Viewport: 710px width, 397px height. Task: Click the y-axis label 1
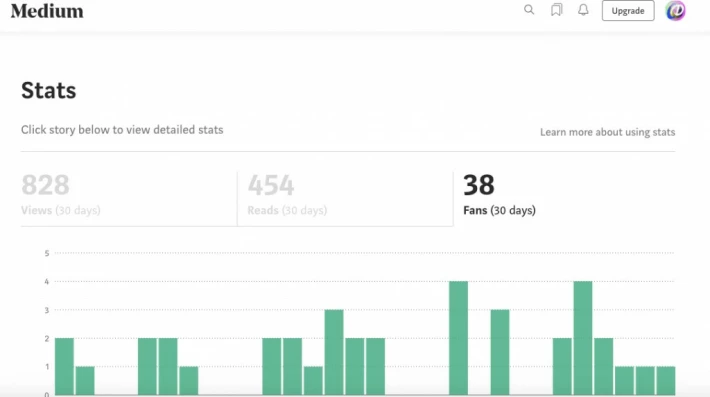[47, 367]
